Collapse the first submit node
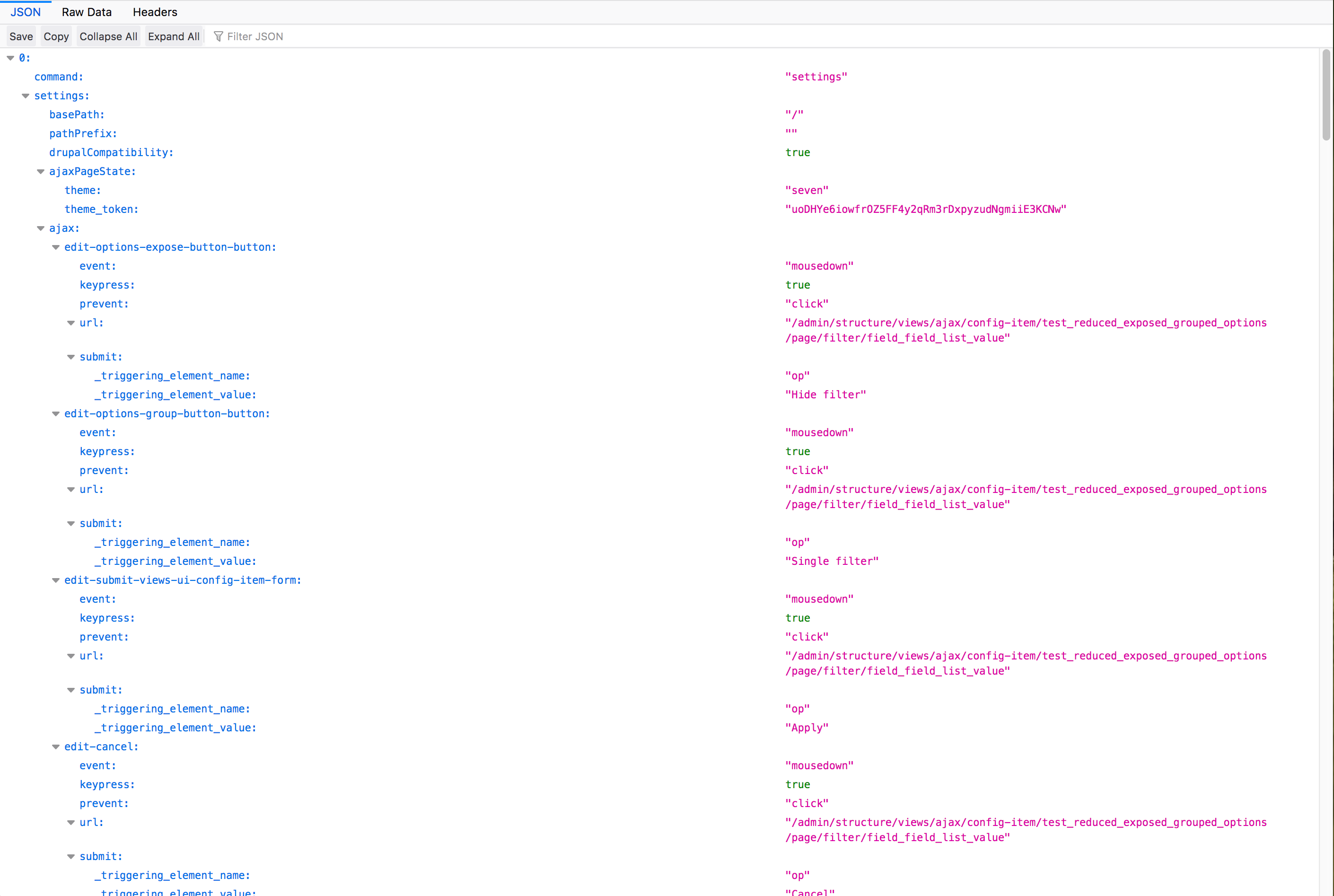1334x896 pixels. 70,356
